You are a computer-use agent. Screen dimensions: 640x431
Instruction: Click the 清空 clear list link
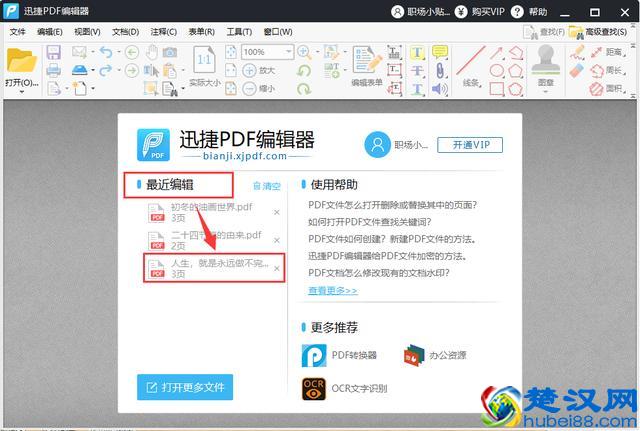[x=267, y=186]
